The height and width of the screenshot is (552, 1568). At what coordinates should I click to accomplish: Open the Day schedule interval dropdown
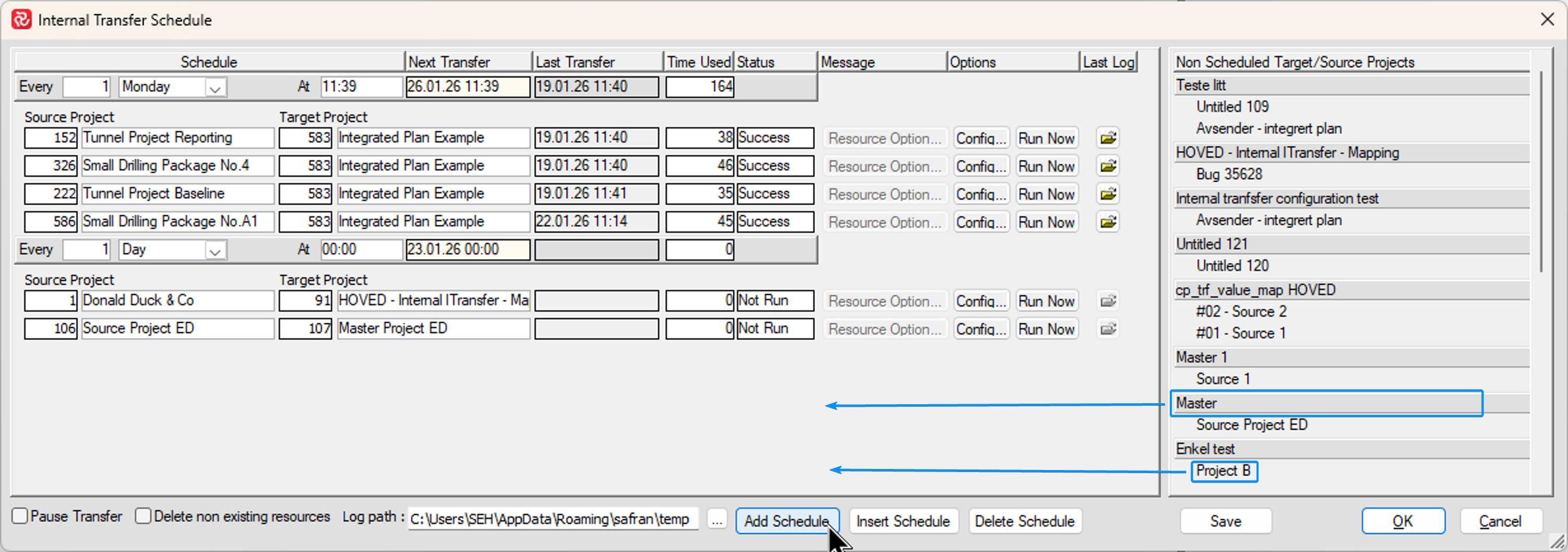(214, 251)
